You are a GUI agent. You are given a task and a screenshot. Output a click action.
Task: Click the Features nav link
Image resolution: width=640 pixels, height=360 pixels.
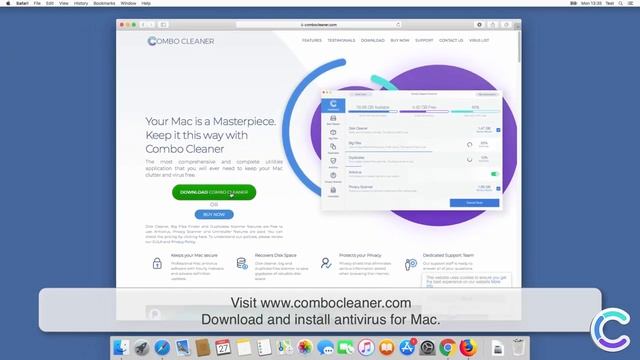312,40
